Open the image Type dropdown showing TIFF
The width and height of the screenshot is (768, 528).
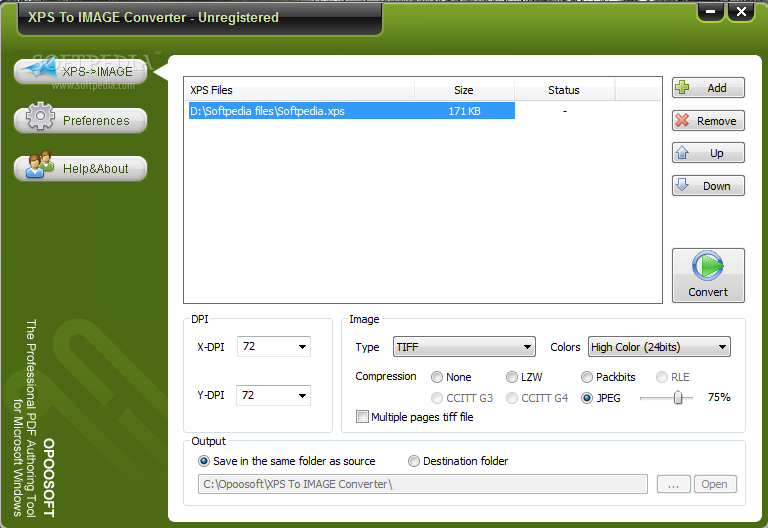coord(464,346)
